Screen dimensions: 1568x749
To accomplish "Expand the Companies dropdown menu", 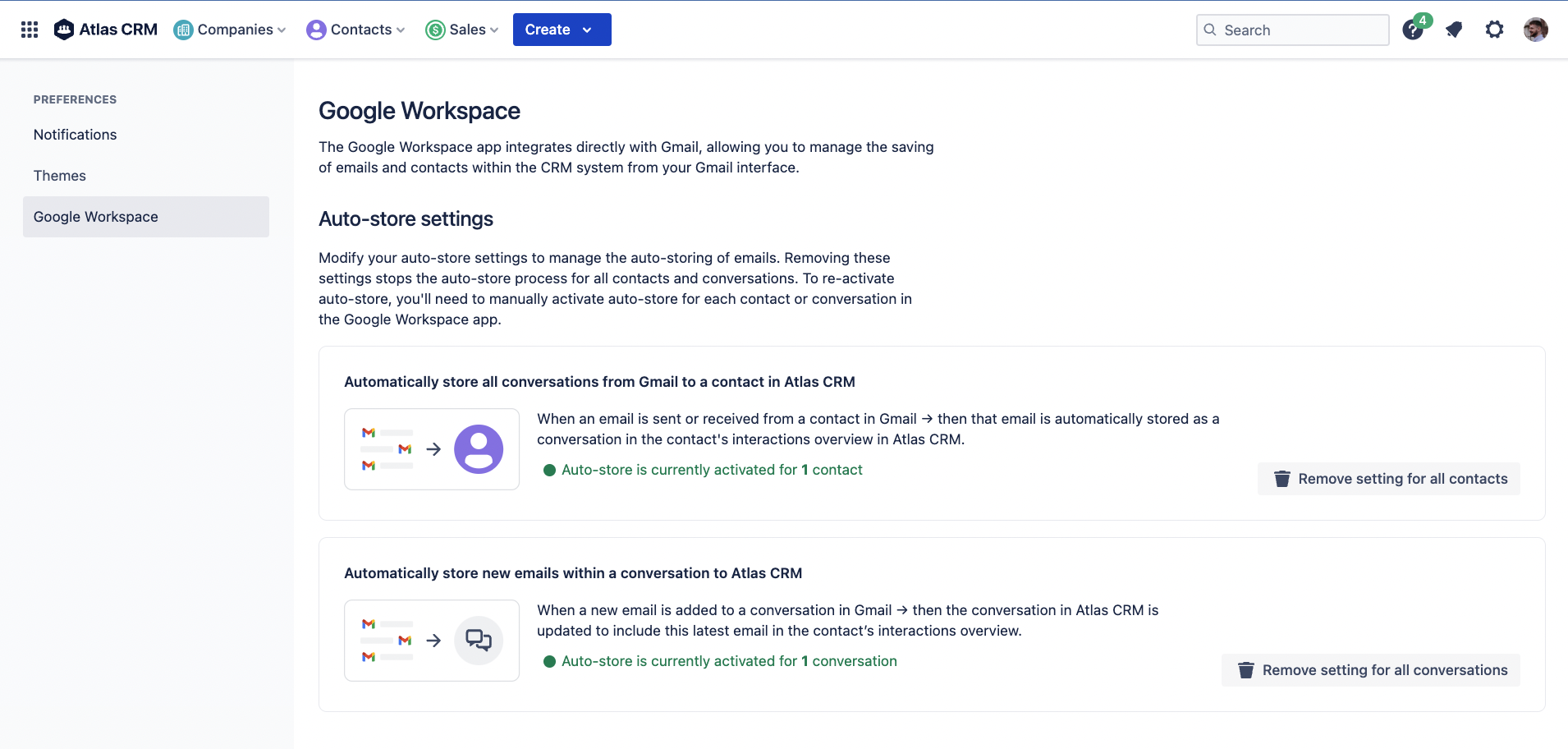I will click(231, 30).
